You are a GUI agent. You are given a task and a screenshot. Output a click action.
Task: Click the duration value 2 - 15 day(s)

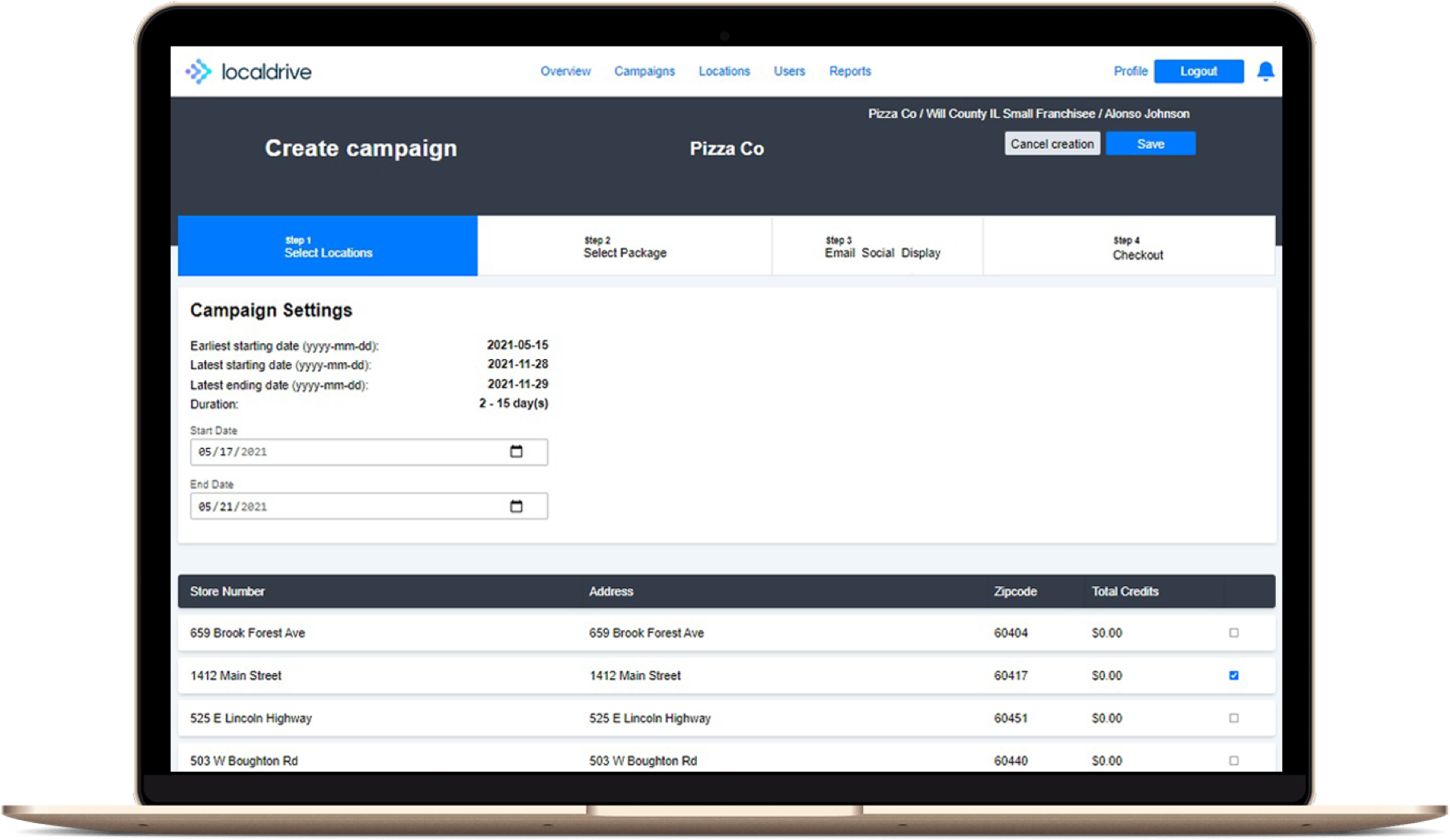(513, 402)
